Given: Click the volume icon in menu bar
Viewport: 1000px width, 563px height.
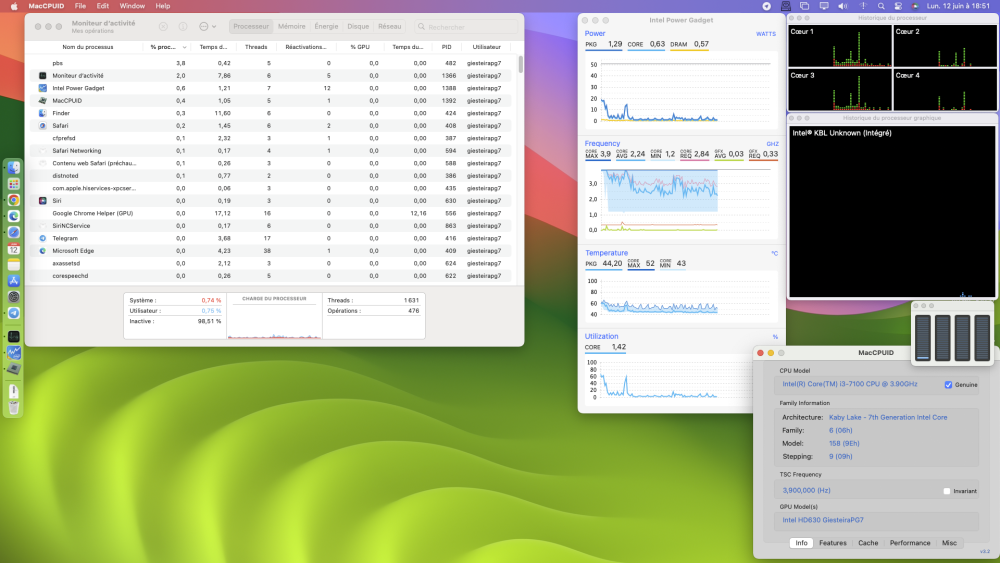Looking at the screenshot, I should pyautogui.click(x=842, y=6).
